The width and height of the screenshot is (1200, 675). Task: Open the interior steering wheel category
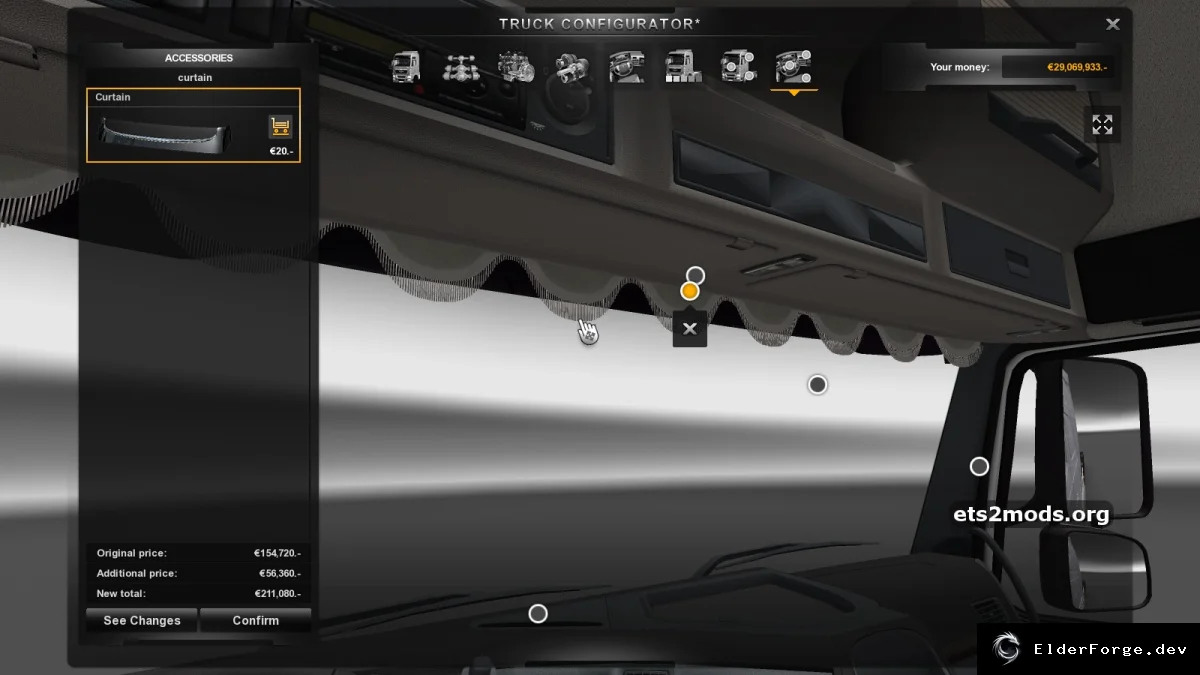(627, 66)
